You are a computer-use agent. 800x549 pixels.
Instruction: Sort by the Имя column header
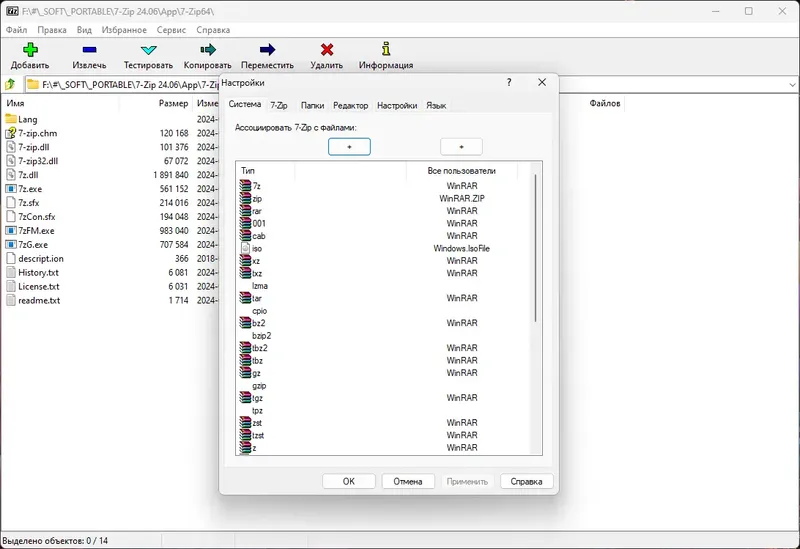coord(61,103)
